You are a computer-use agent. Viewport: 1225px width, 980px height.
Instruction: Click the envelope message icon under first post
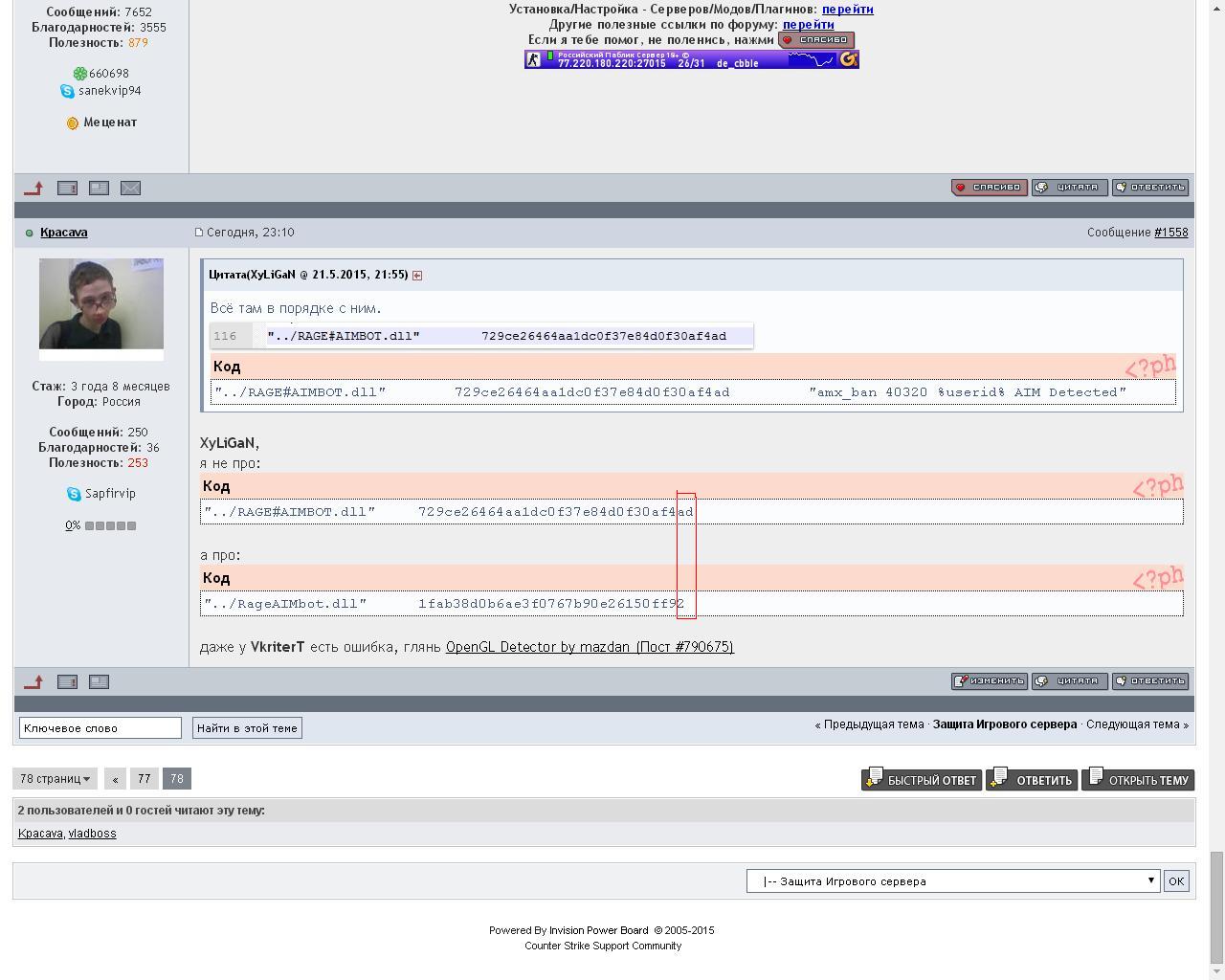tap(131, 188)
